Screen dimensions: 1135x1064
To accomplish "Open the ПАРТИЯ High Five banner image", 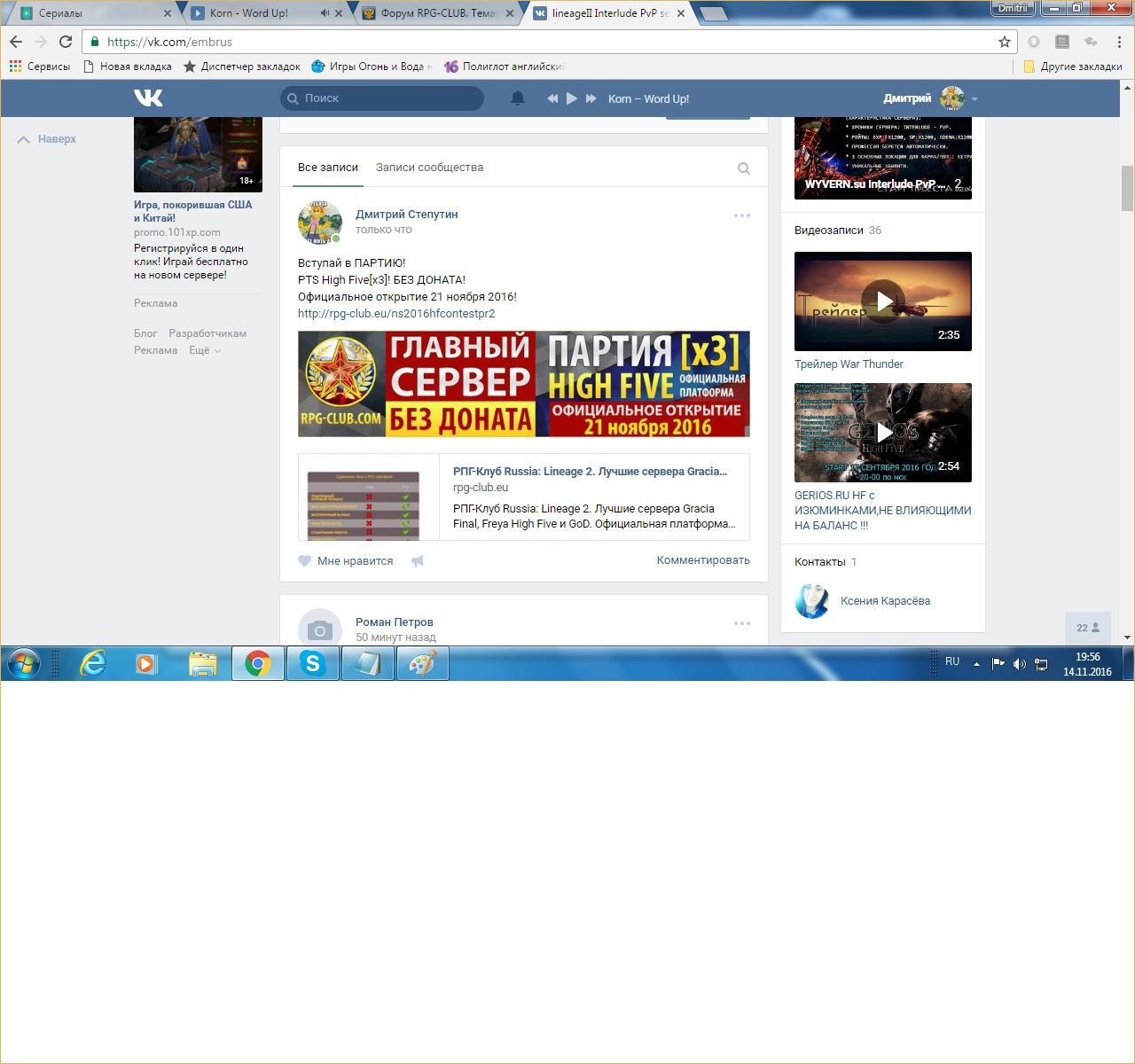I will tap(524, 384).
